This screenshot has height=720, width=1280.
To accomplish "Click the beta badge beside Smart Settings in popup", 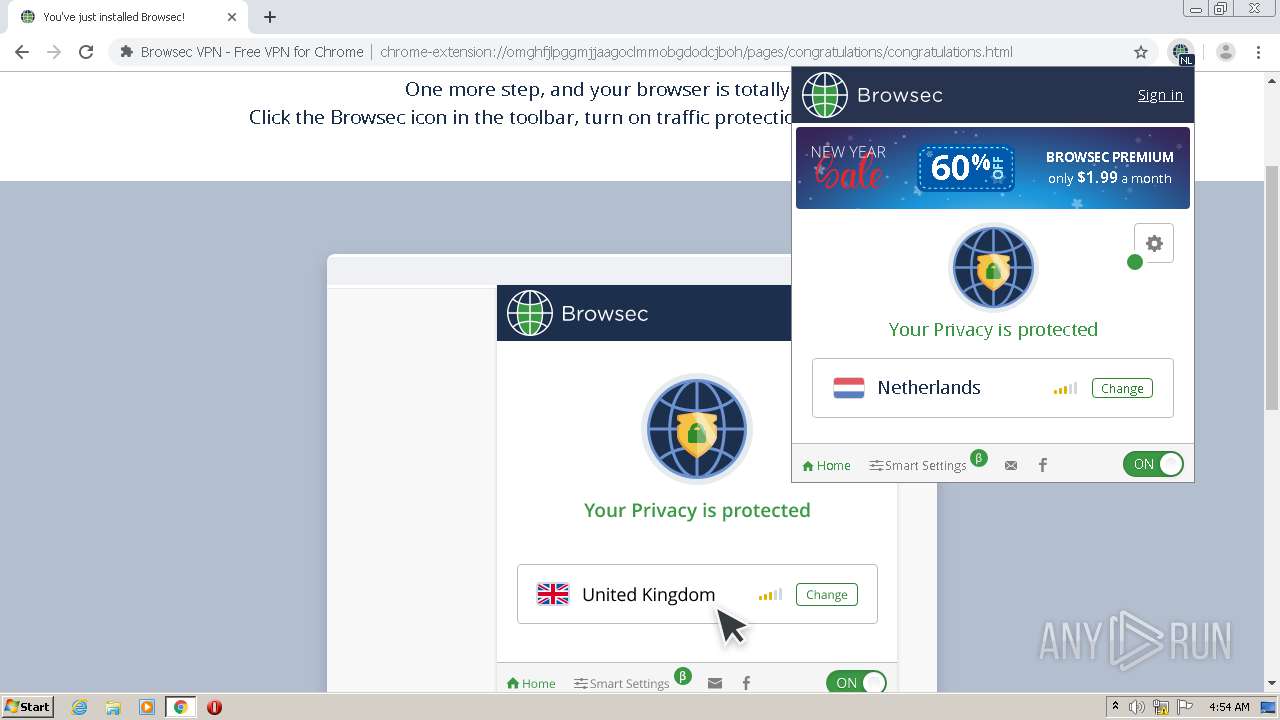I will pos(979,458).
